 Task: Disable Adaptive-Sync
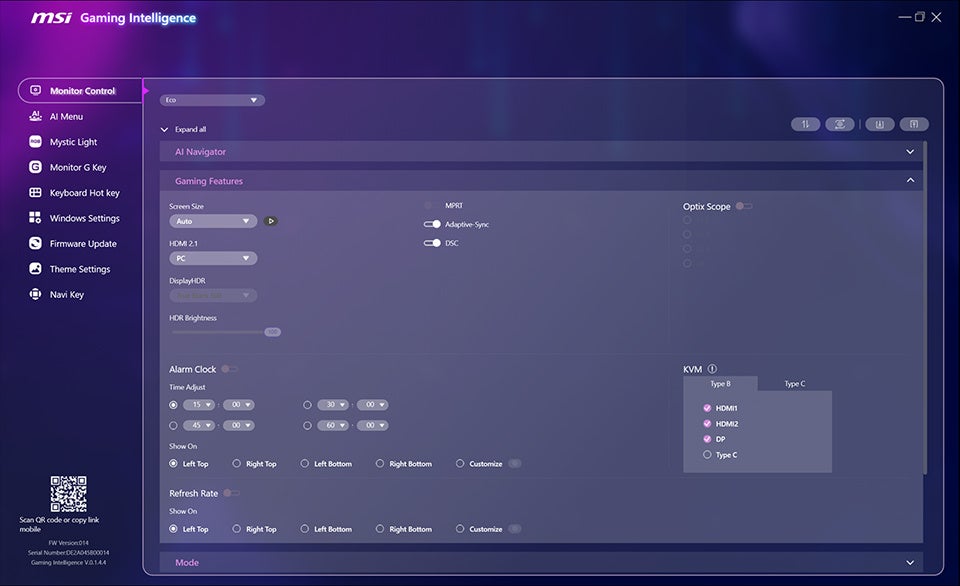click(x=430, y=224)
